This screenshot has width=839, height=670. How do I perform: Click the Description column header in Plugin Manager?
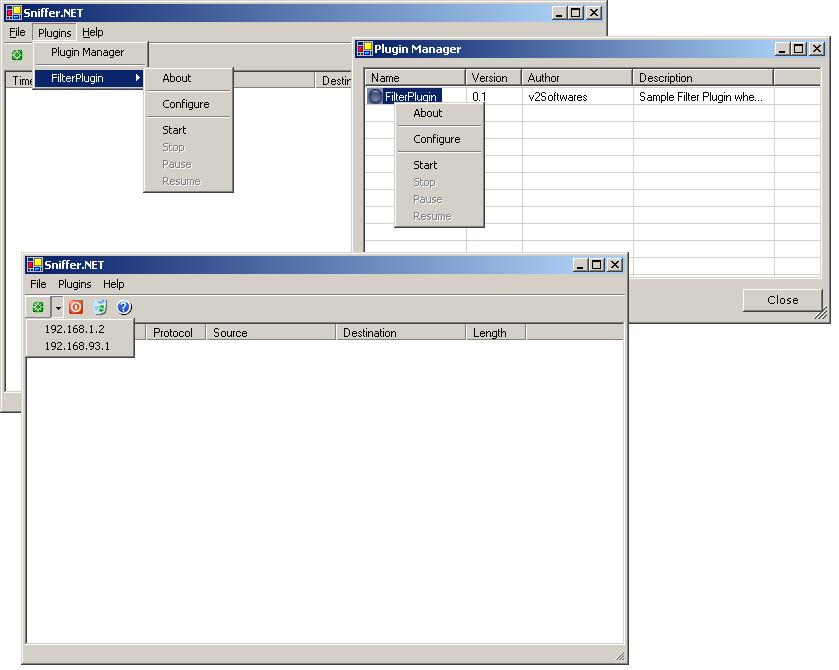pyautogui.click(x=702, y=78)
